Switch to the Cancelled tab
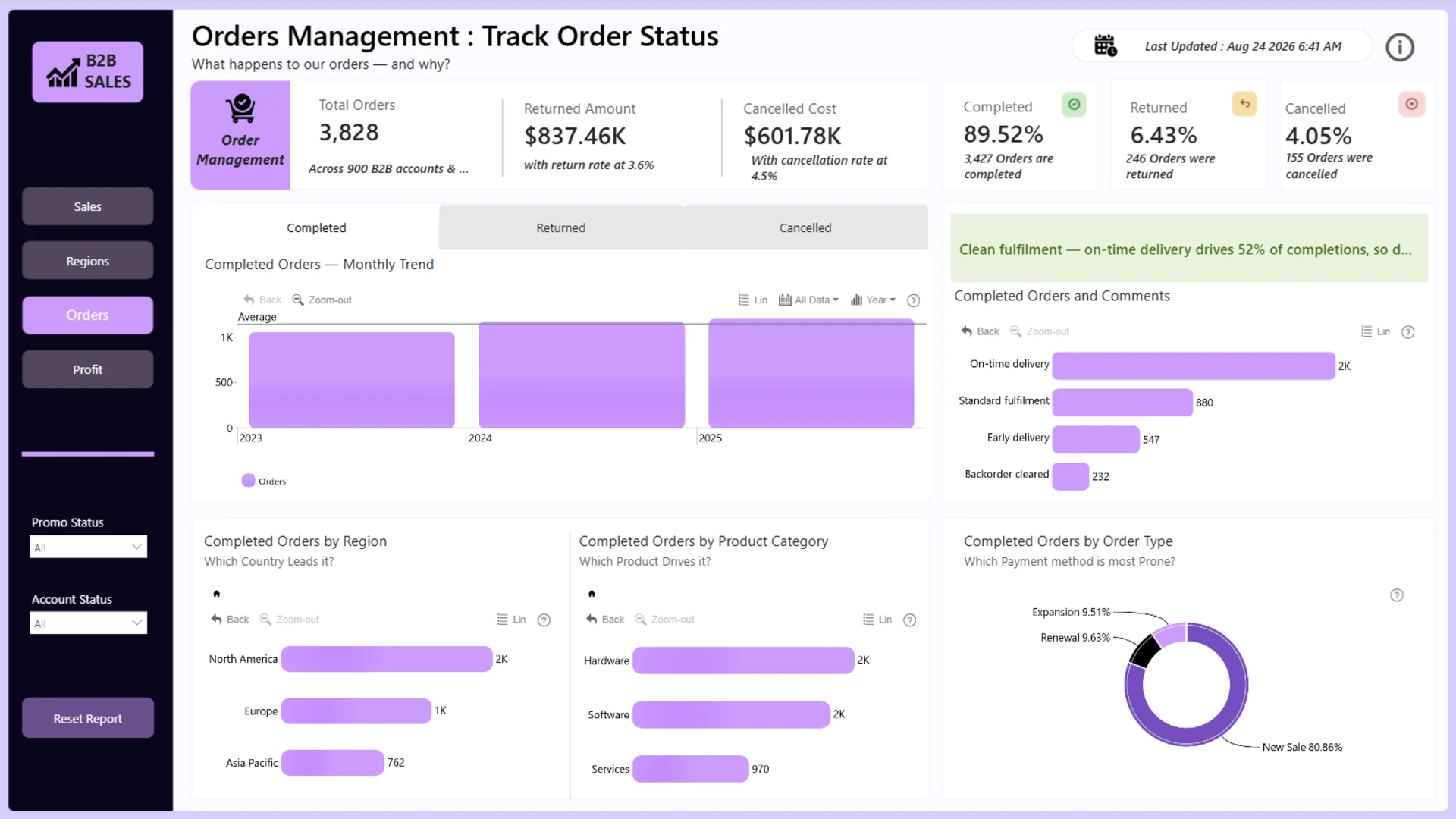1456x819 pixels. pyautogui.click(x=805, y=227)
